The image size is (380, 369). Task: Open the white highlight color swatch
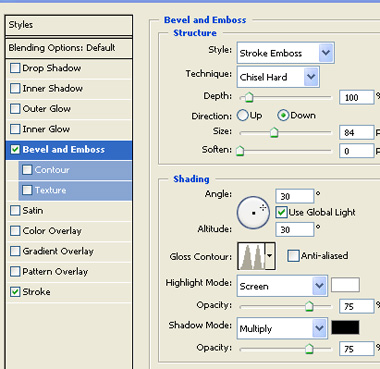pos(345,285)
